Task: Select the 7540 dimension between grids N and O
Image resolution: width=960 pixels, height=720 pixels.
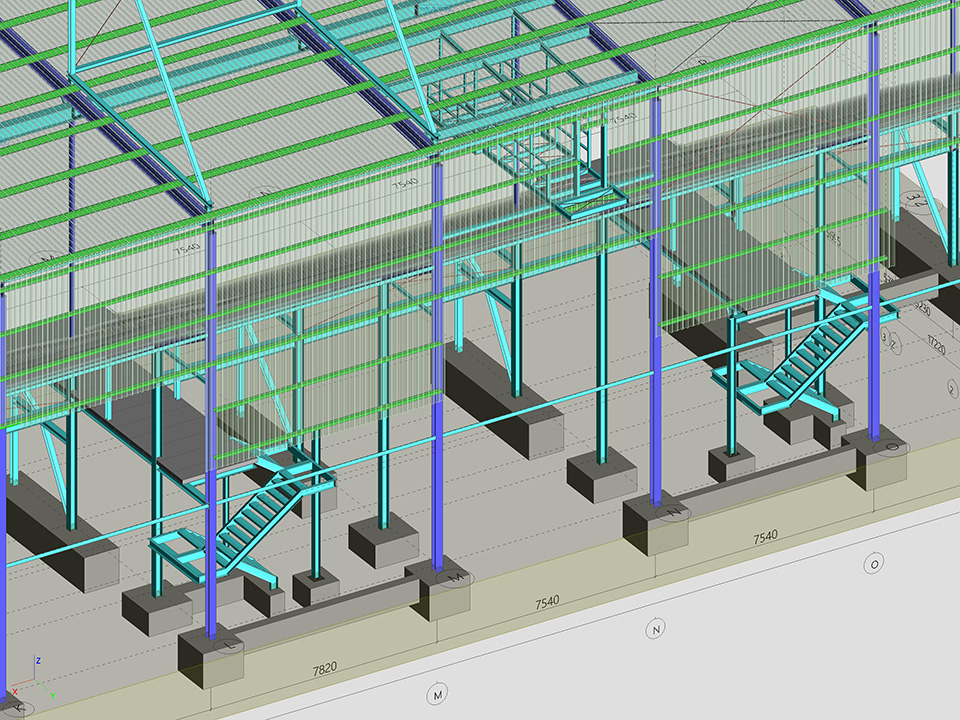Action: [x=765, y=537]
